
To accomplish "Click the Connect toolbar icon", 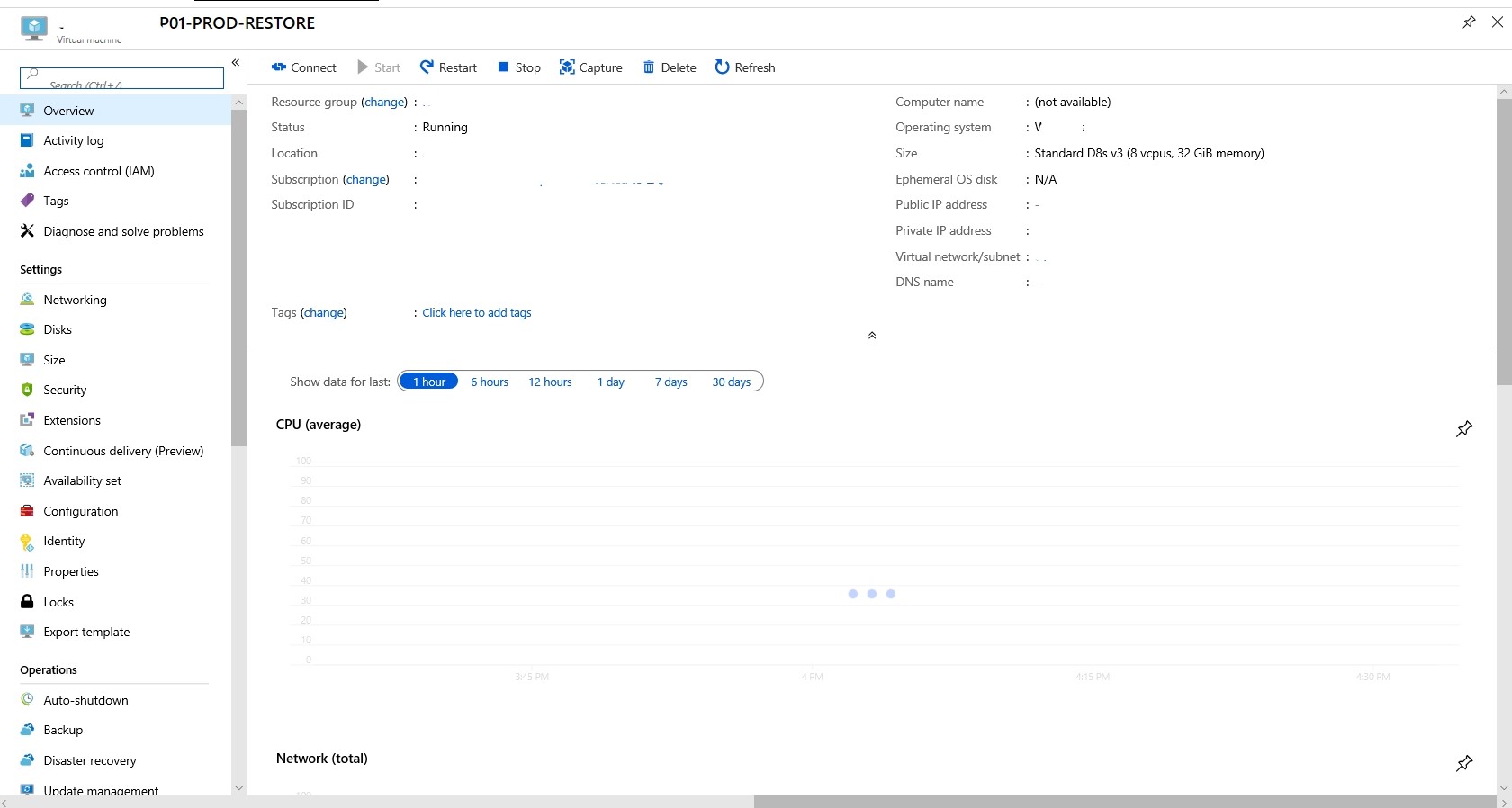I will pos(279,67).
